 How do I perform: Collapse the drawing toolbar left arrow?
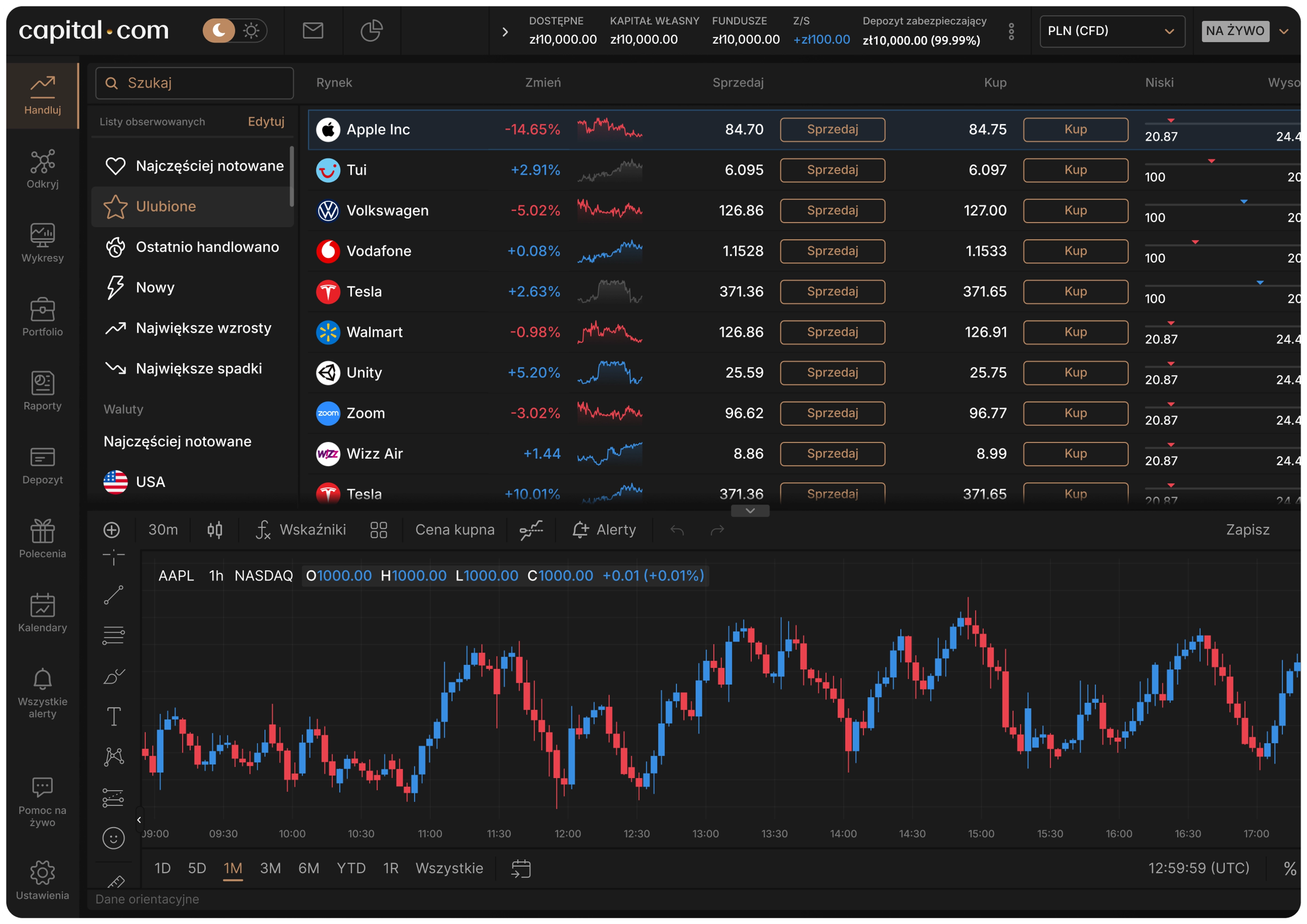[139, 820]
